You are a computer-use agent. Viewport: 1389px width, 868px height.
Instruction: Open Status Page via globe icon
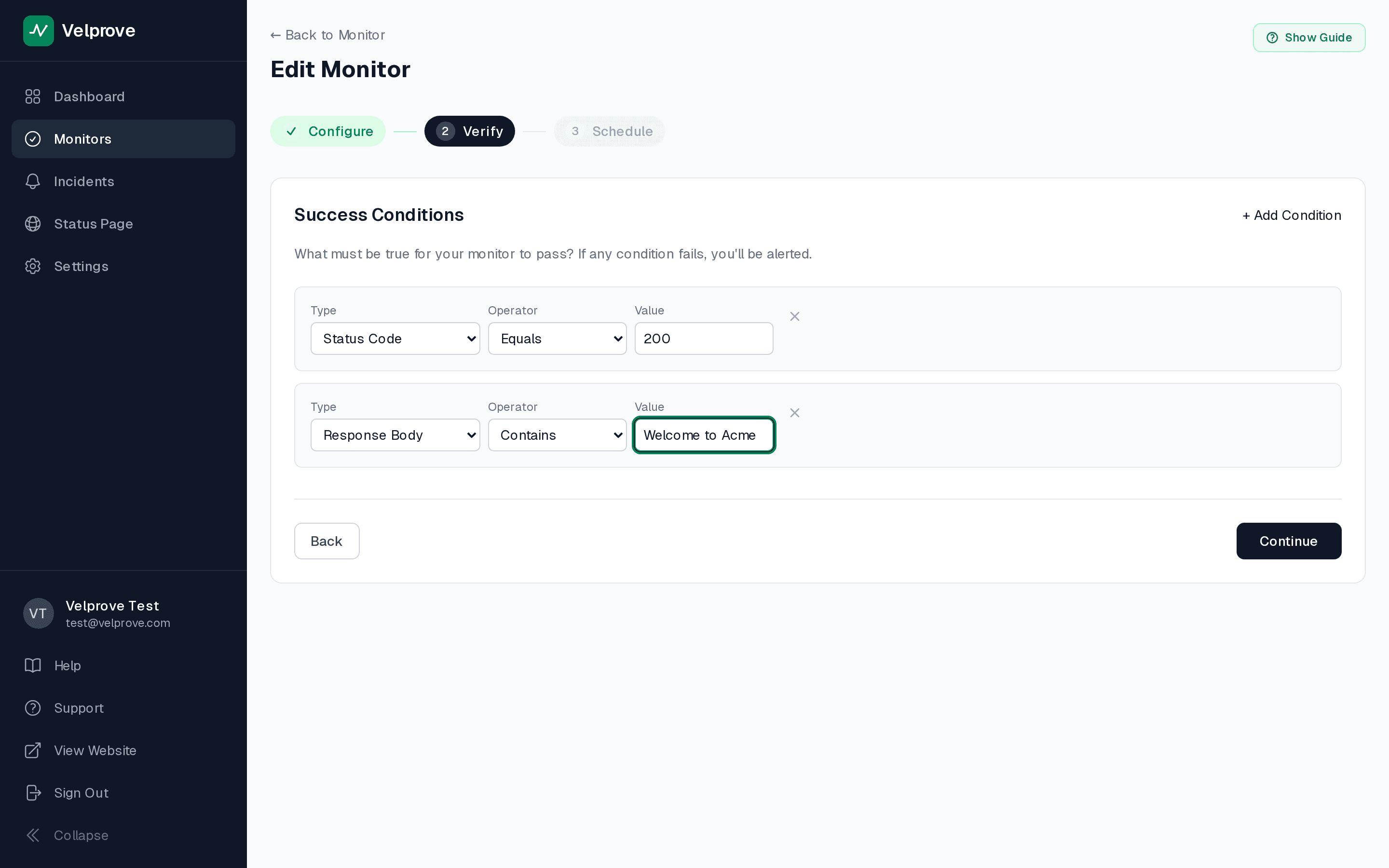(x=33, y=224)
